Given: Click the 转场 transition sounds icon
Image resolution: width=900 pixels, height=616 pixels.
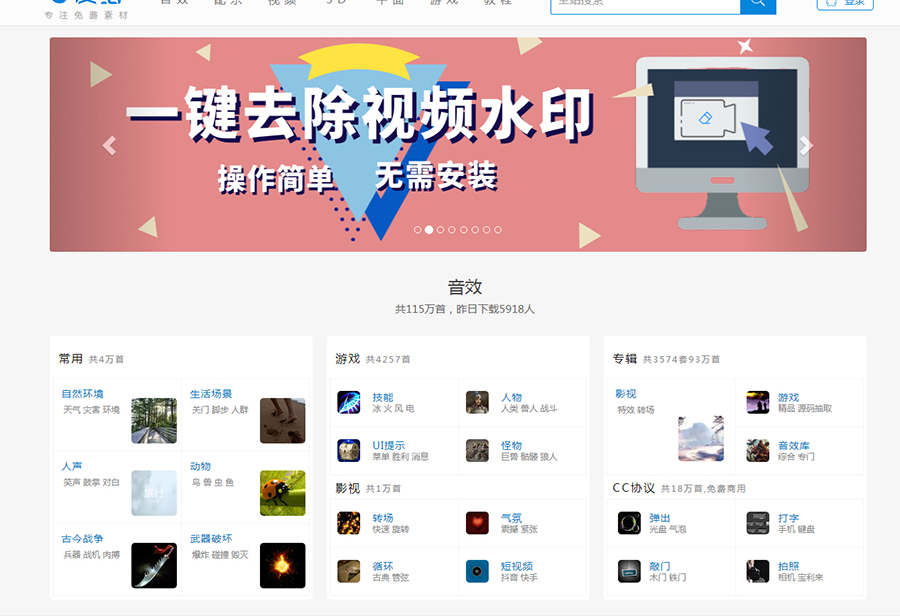Looking at the screenshot, I should 348,524.
